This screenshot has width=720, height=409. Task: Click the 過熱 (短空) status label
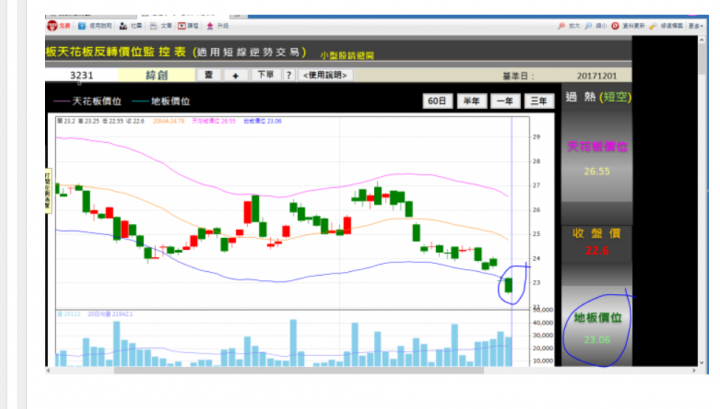(x=598, y=97)
